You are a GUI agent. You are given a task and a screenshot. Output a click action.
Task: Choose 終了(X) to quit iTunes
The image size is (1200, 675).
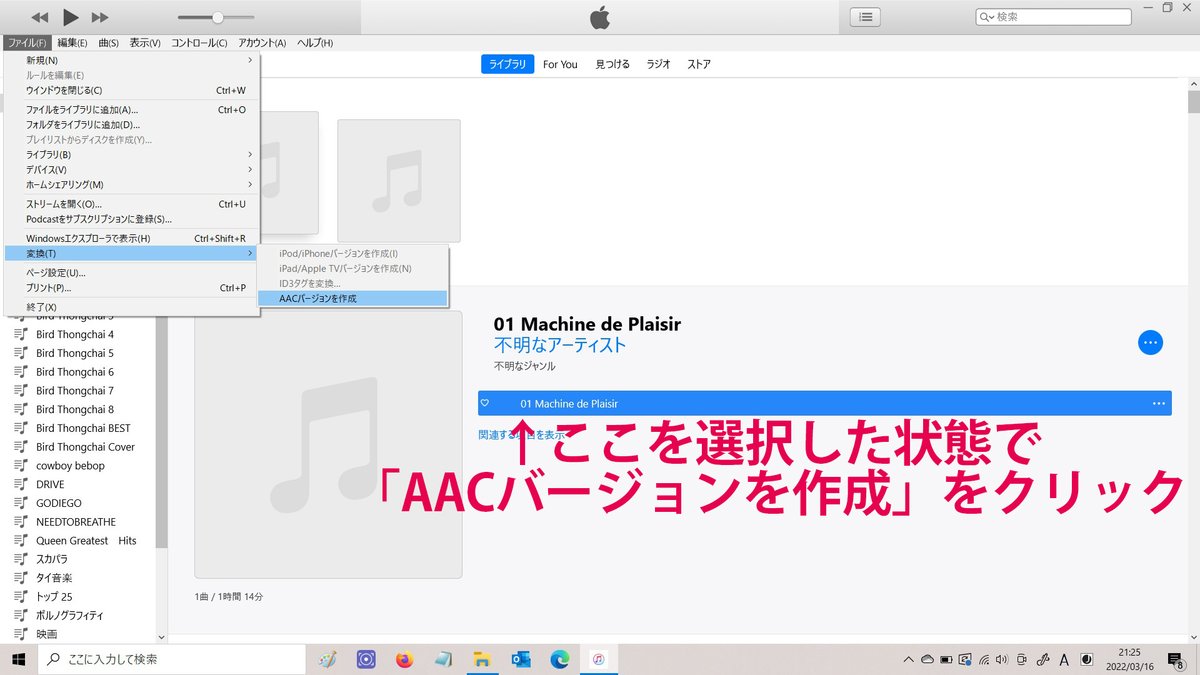(131, 306)
